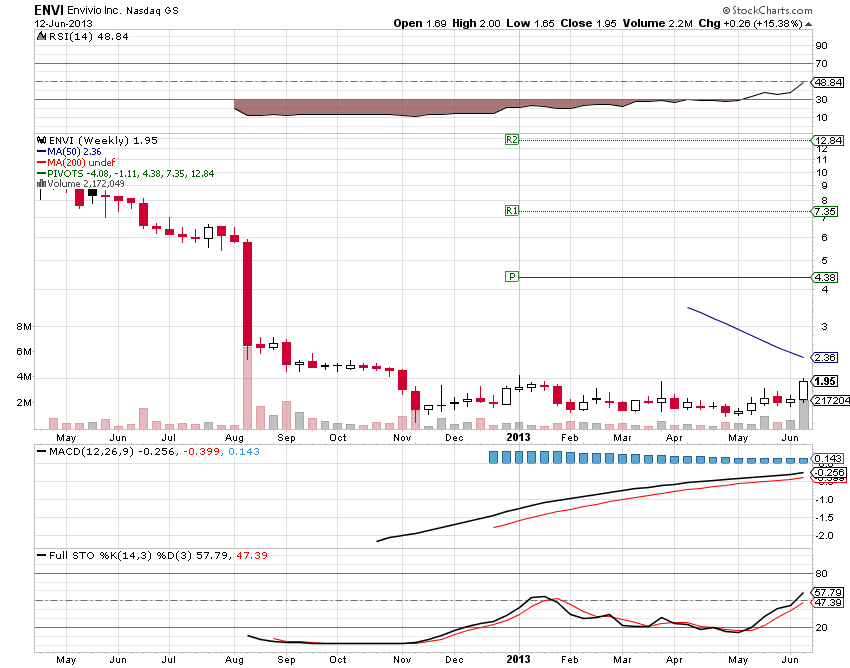This screenshot has height=668, width=850.
Task: Click the Volume 2,172,049 legend text
Action: [x=86, y=184]
